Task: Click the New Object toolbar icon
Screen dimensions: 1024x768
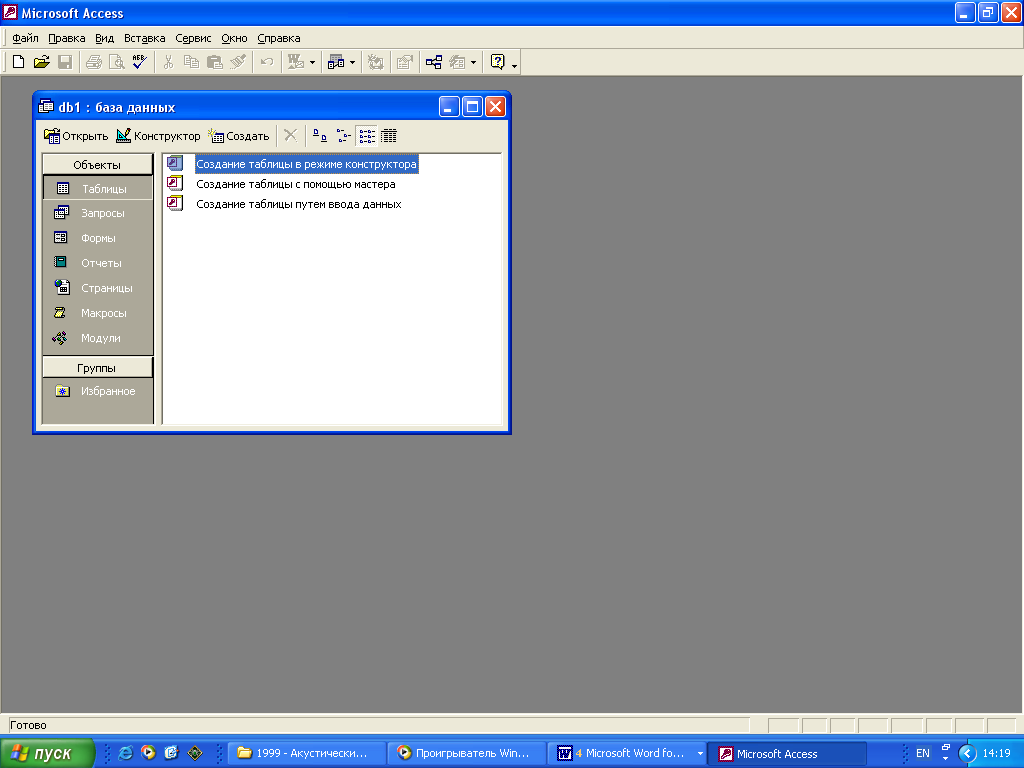Action: click(x=457, y=62)
